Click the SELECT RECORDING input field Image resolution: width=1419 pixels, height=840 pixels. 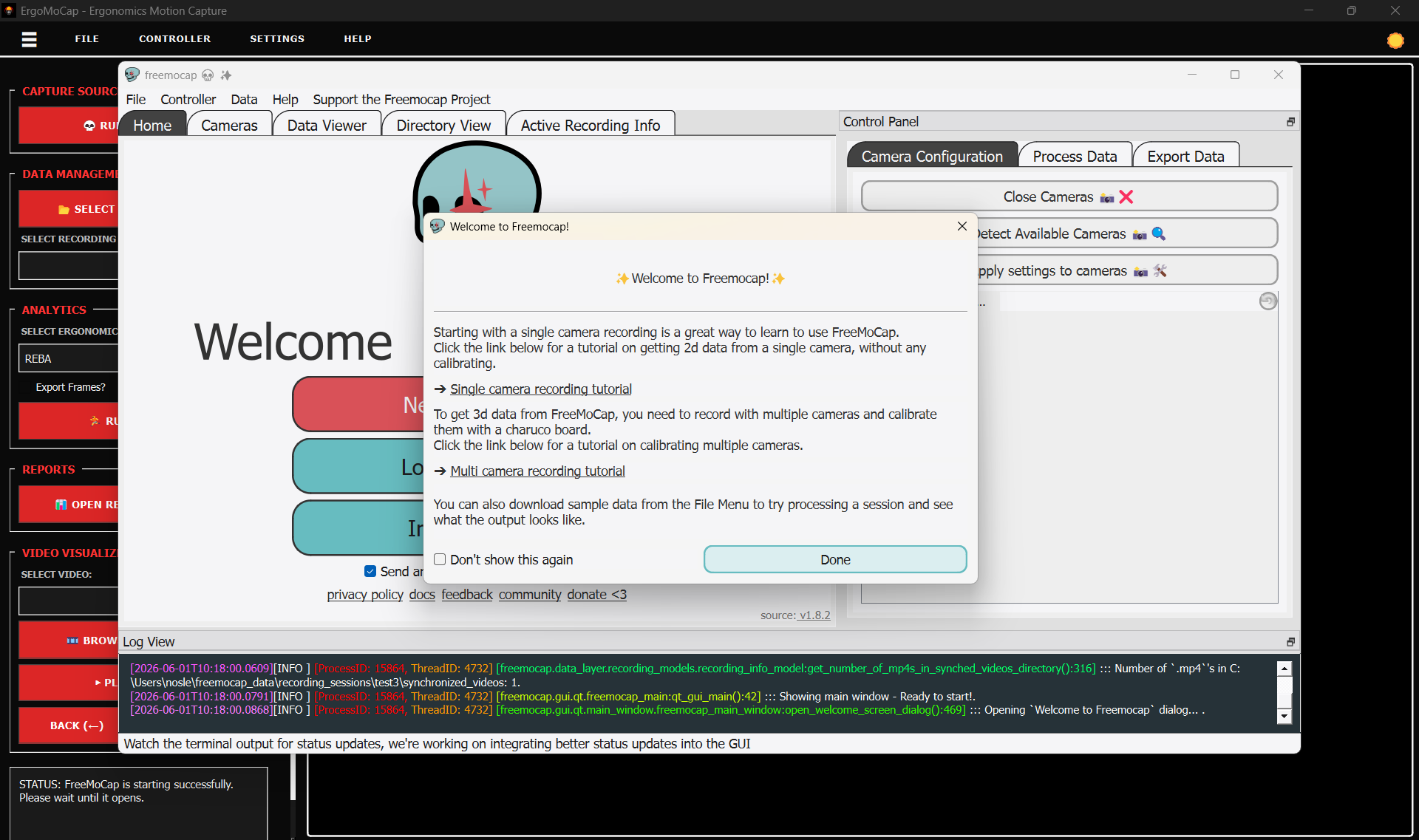pyautogui.click(x=68, y=265)
